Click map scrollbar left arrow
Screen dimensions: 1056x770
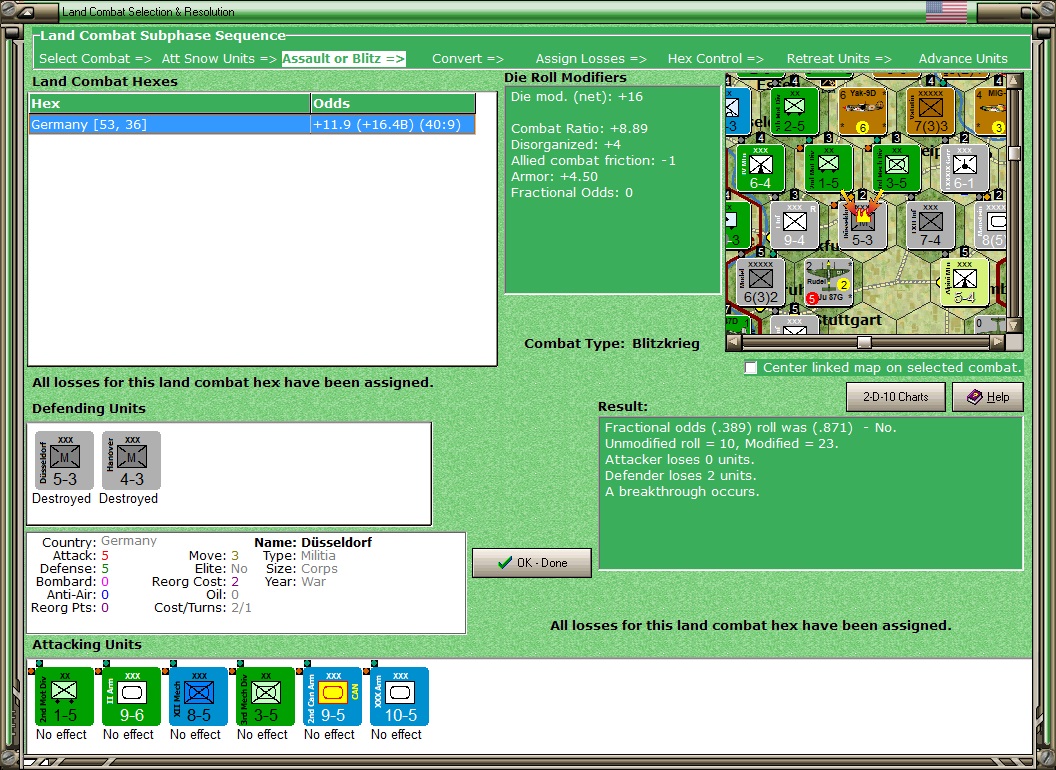click(733, 342)
